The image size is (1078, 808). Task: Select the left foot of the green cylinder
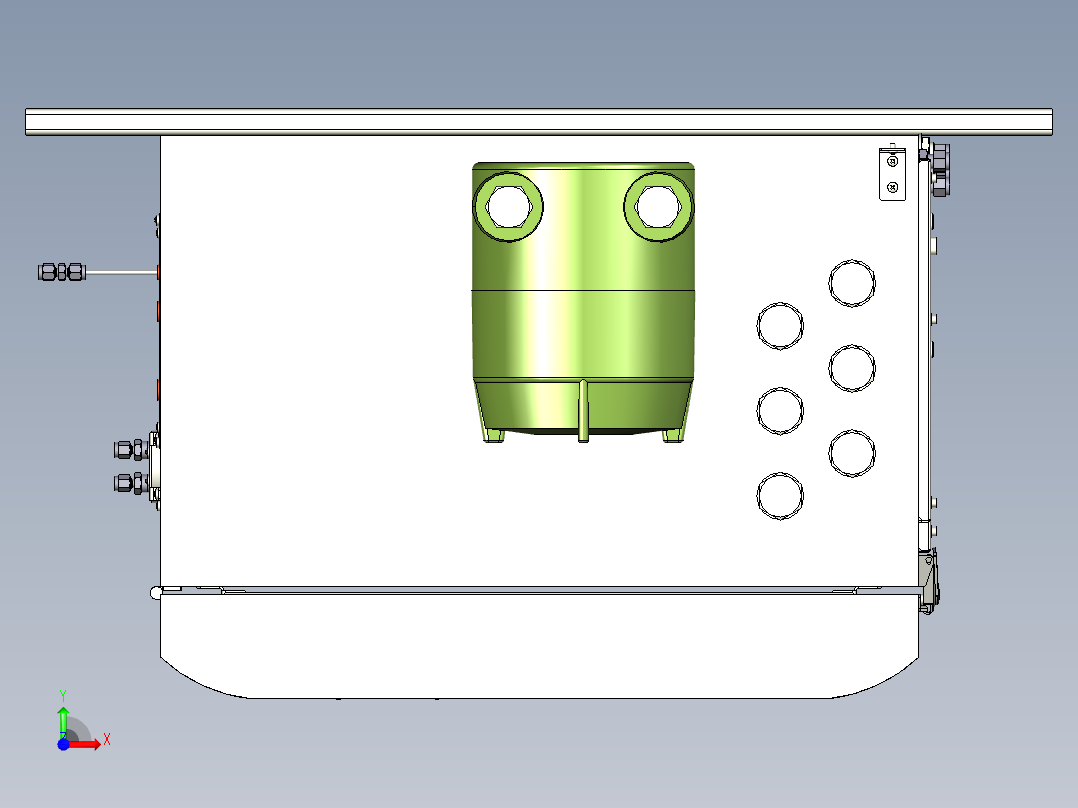pyautogui.click(x=494, y=435)
